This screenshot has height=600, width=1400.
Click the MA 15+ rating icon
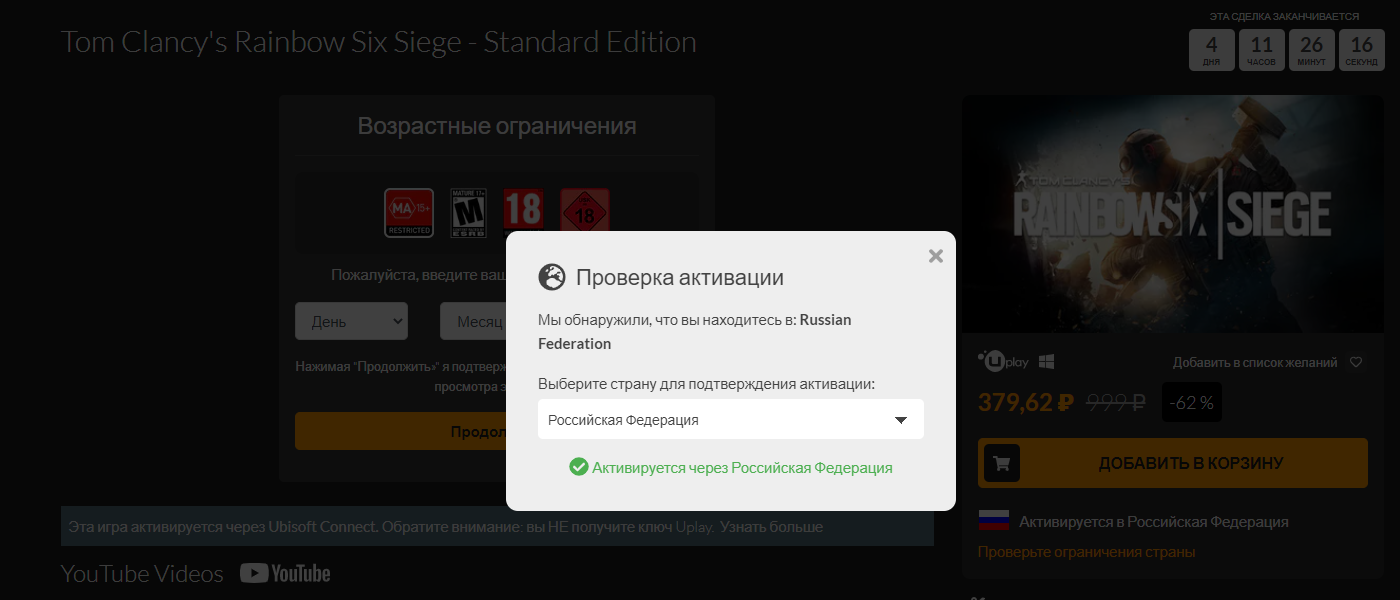click(409, 213)
